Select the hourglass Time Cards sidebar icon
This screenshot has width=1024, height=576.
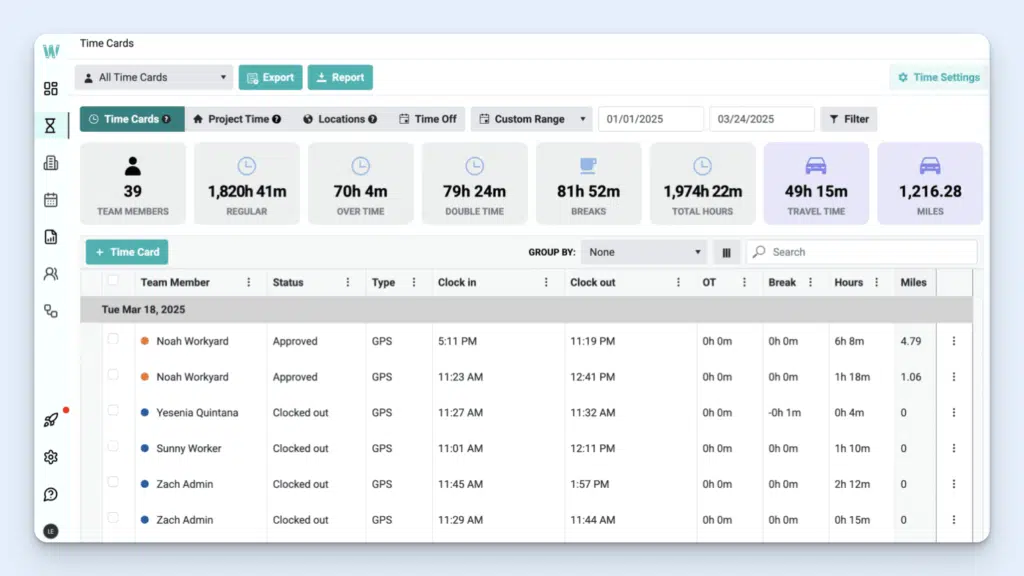[50, 124]
